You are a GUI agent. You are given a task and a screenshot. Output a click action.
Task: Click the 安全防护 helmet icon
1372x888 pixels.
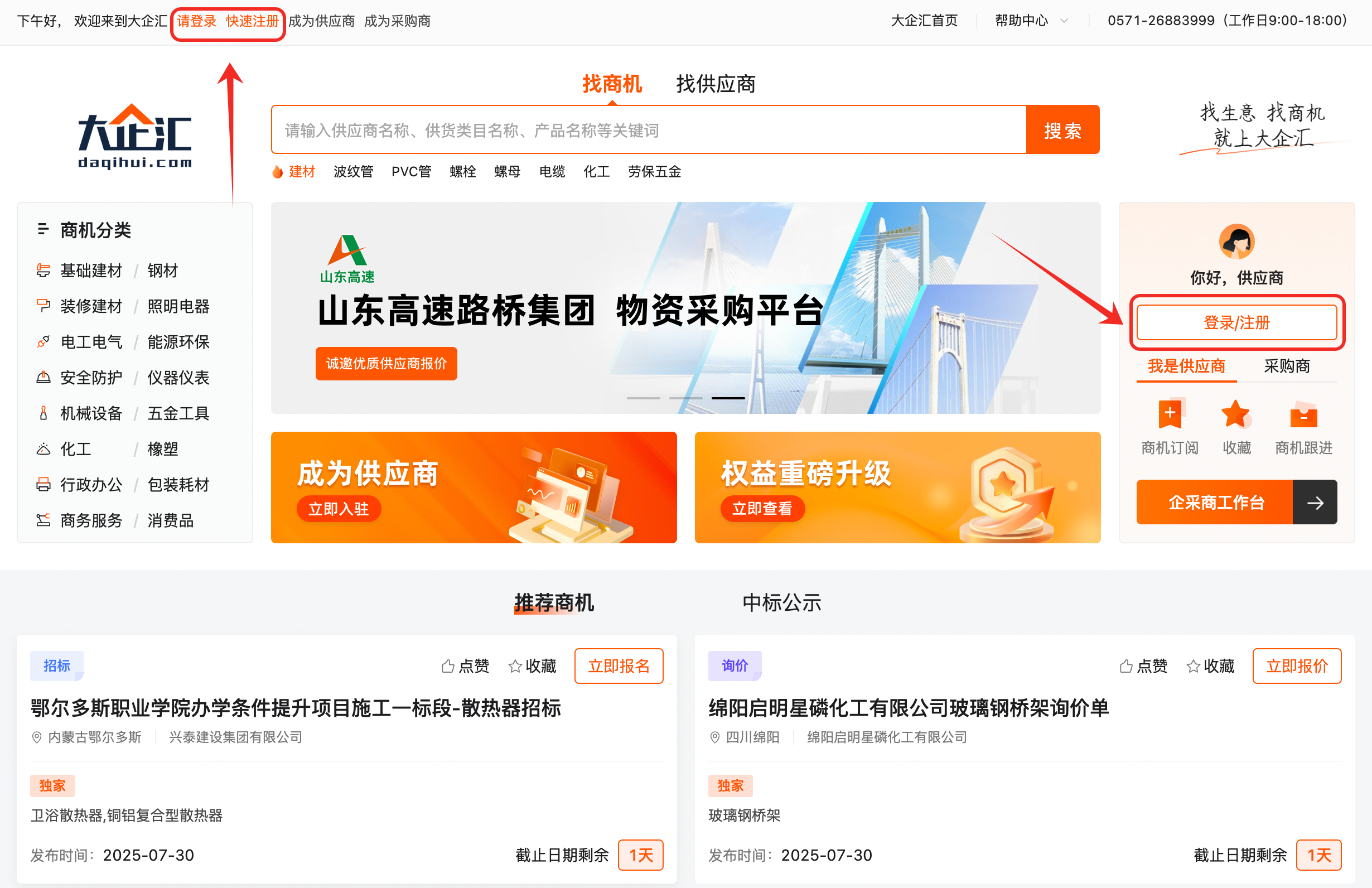[x=44, y=378]
